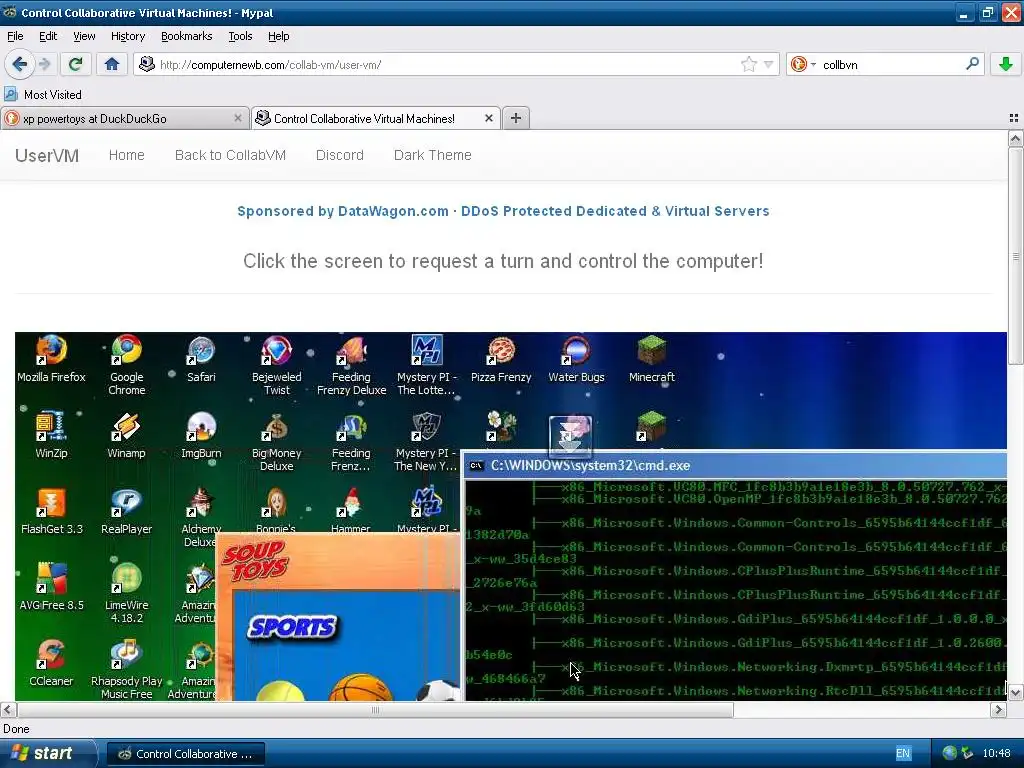This screenshot has width=1024, height=768.
Task: Open Mystery PI - The New York icon
Action: [x=426, y=442]
